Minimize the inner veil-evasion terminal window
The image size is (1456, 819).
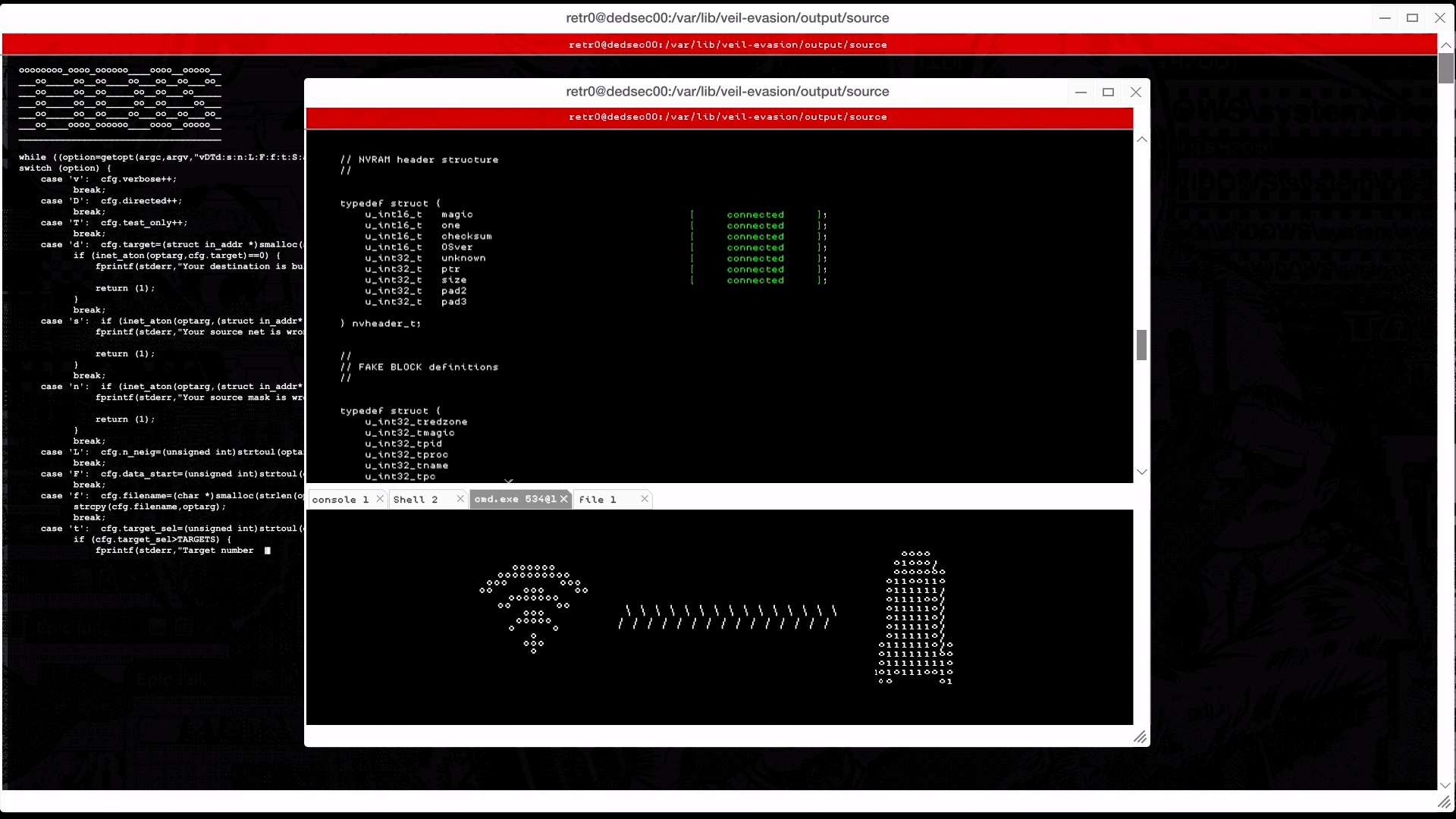click(1081, 93)
